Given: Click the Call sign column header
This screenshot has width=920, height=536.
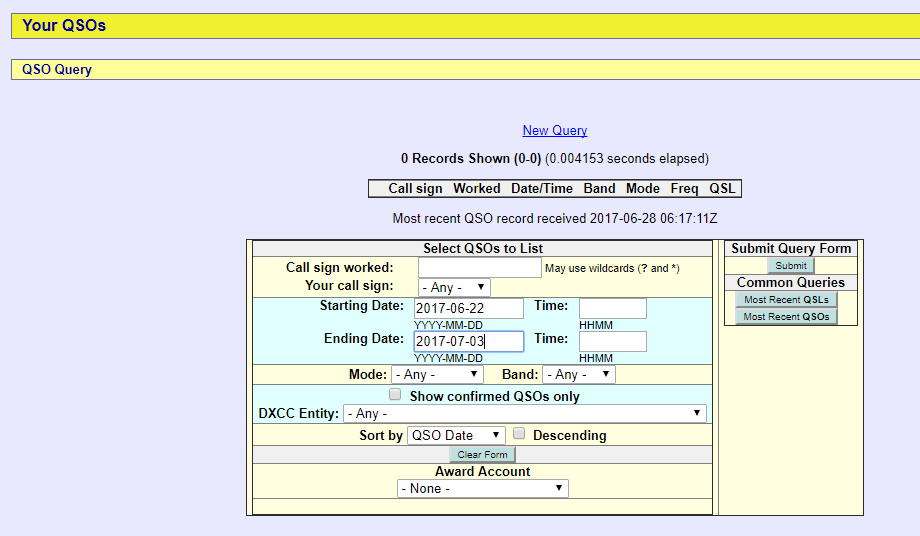Looking at the screenshot, I should click(x=415, y=188).
